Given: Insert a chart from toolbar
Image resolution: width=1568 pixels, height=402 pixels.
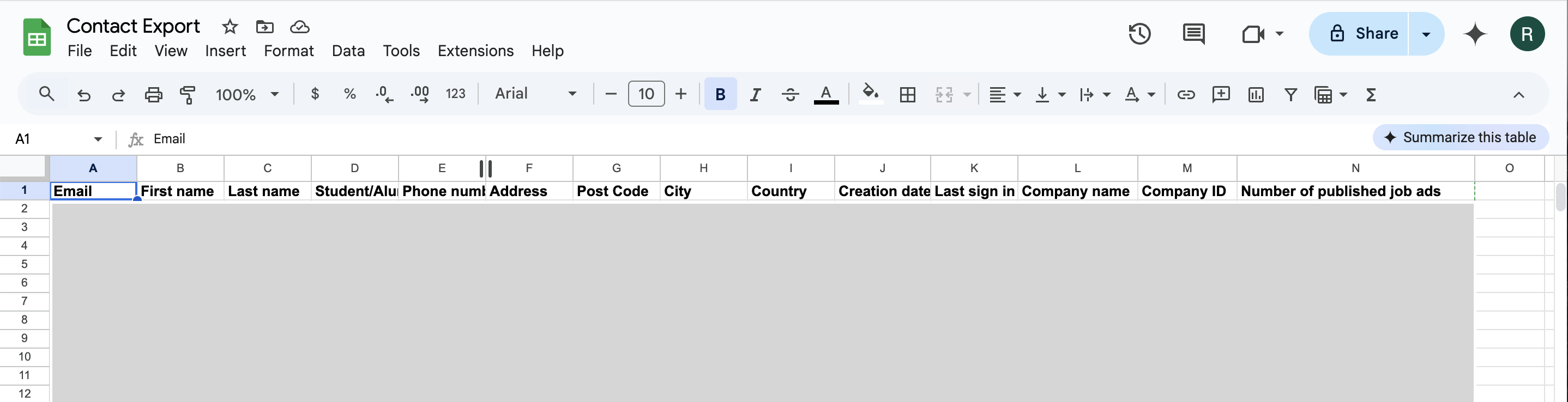Looking at the screenshot, I should pos(1256,94).
